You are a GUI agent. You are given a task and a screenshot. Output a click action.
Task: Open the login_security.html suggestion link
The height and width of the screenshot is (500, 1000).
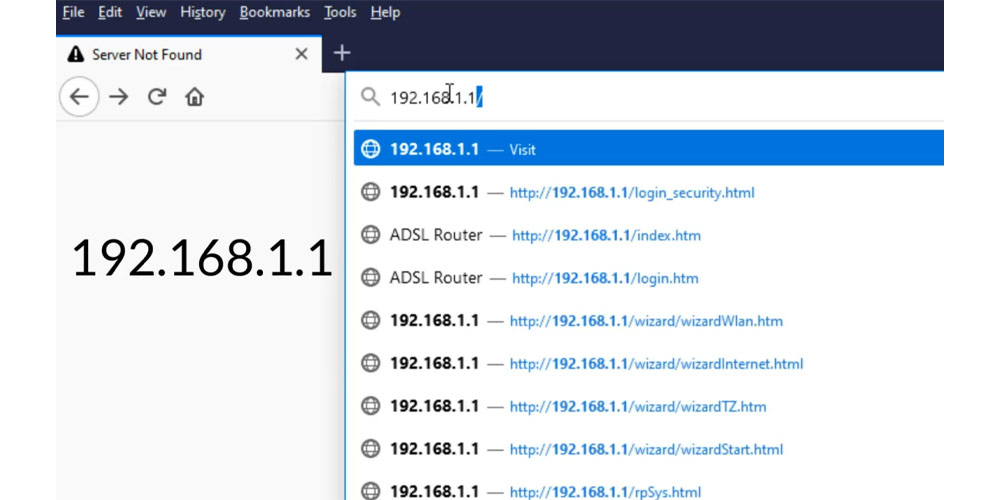click(632, 192)
